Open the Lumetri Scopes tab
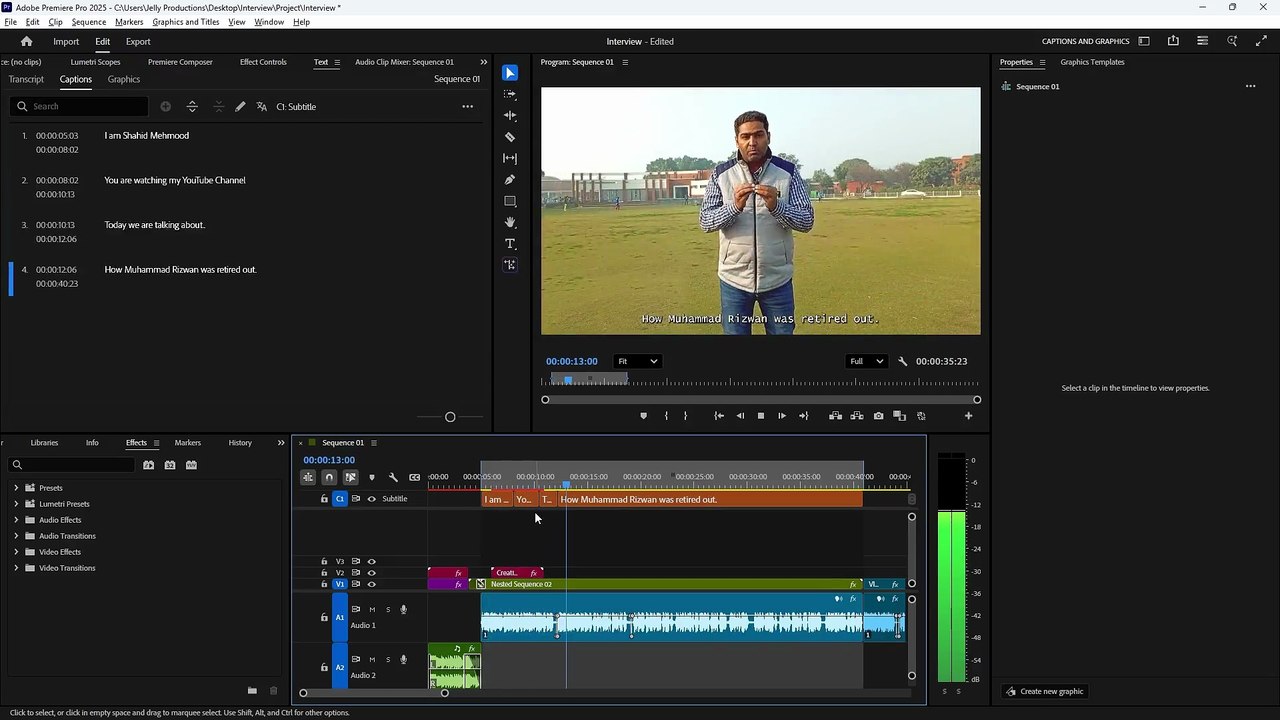Screen dimensions: 1280x720 (95, 62)
